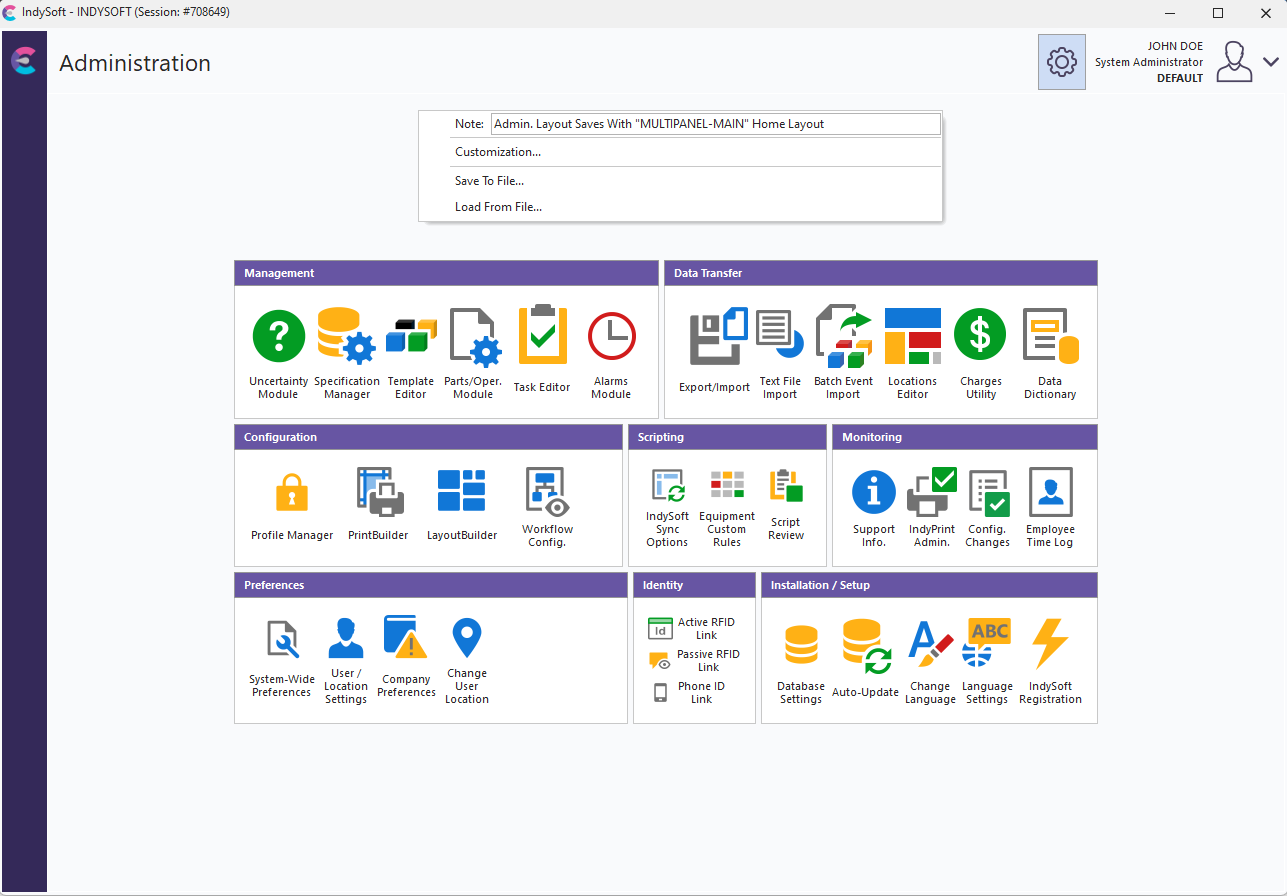The height and width of the screenshot is (896, 1287).
Task: Open IndySoft Sync Options
Action: pos(667,486)
